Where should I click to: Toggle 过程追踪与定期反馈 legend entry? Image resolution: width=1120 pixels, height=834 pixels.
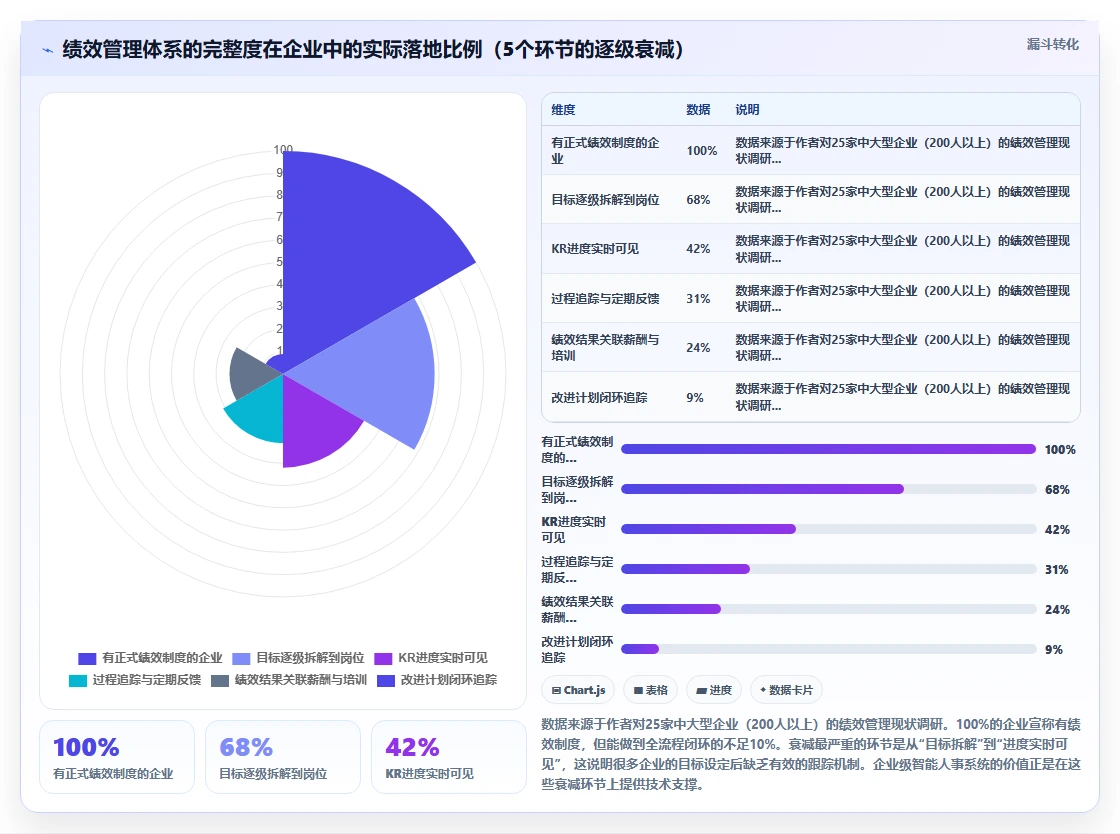coord(135,680)
